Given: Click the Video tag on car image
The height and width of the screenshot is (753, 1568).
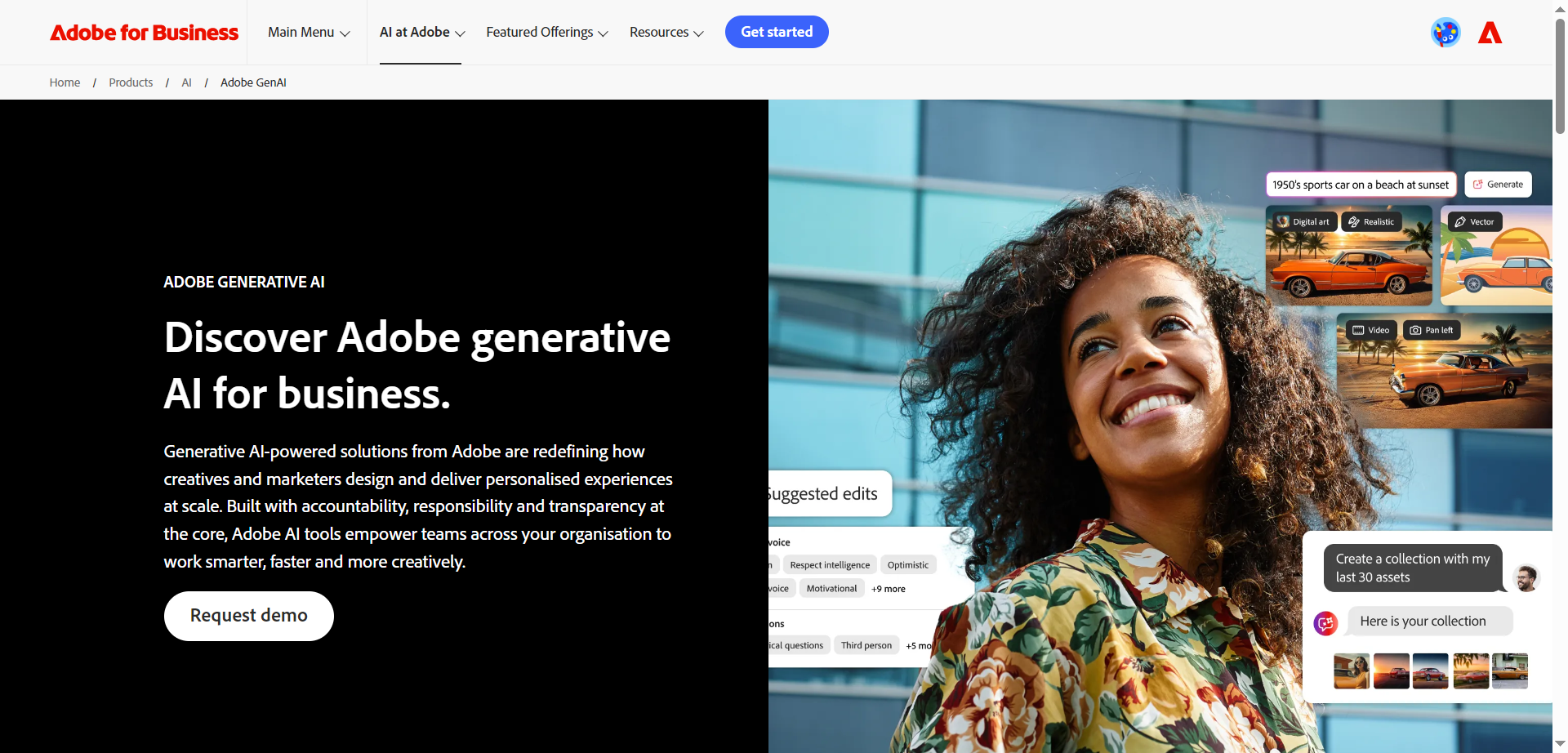Looking at the screenshot, I should pos(1371,330).
